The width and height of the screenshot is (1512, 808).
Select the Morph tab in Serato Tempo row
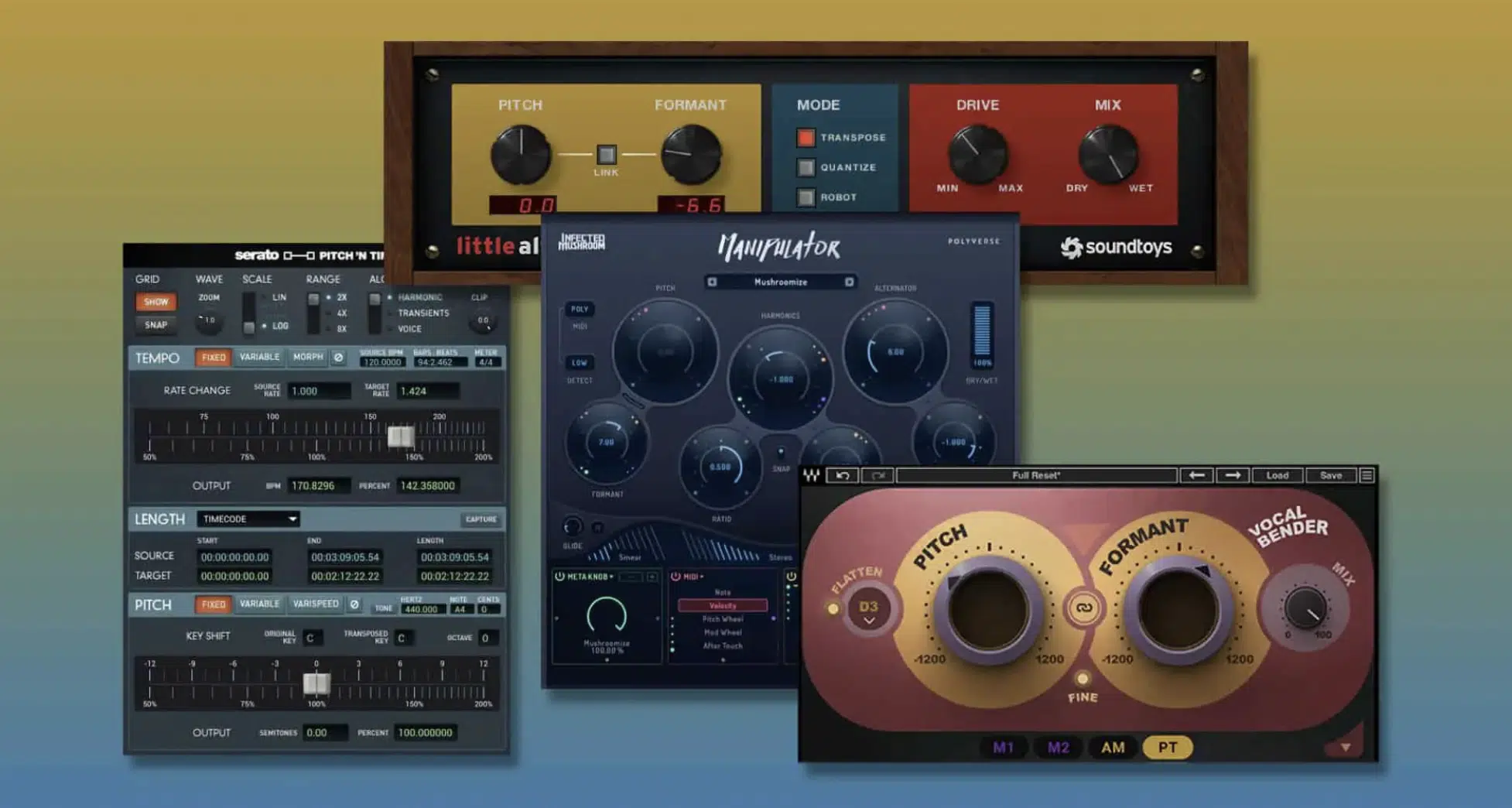308,358
